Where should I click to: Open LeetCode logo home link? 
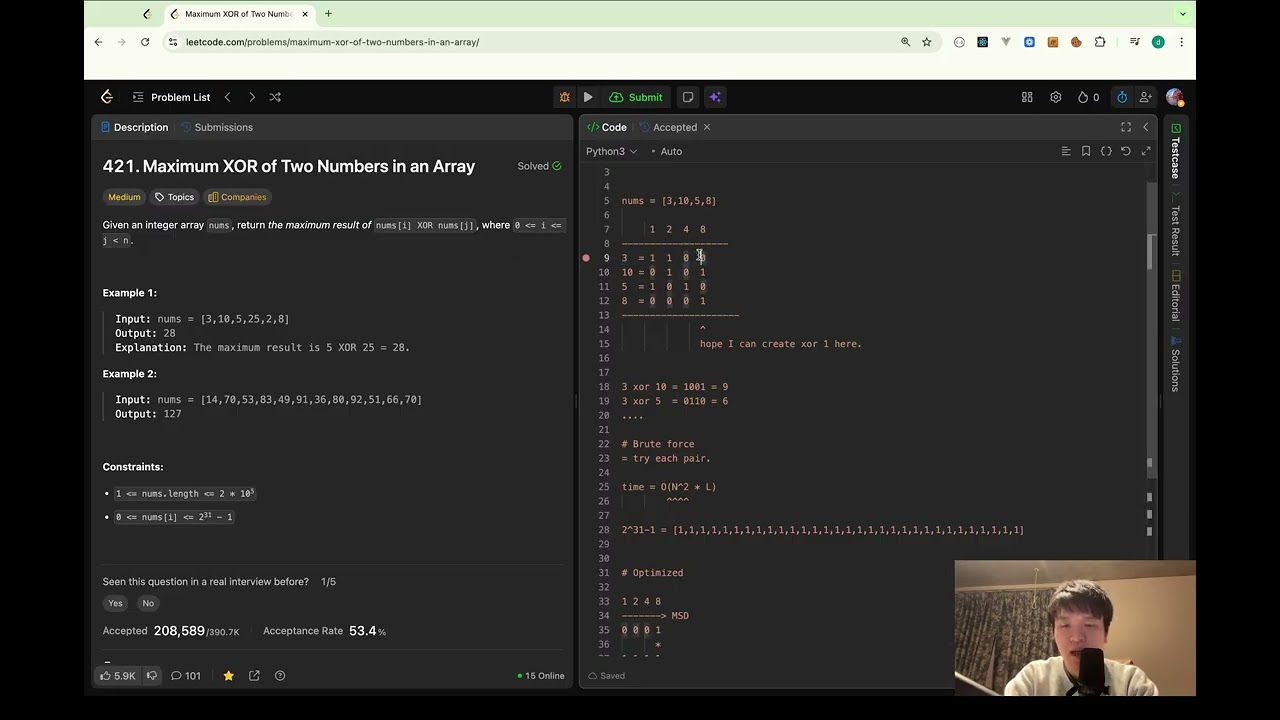107,97
